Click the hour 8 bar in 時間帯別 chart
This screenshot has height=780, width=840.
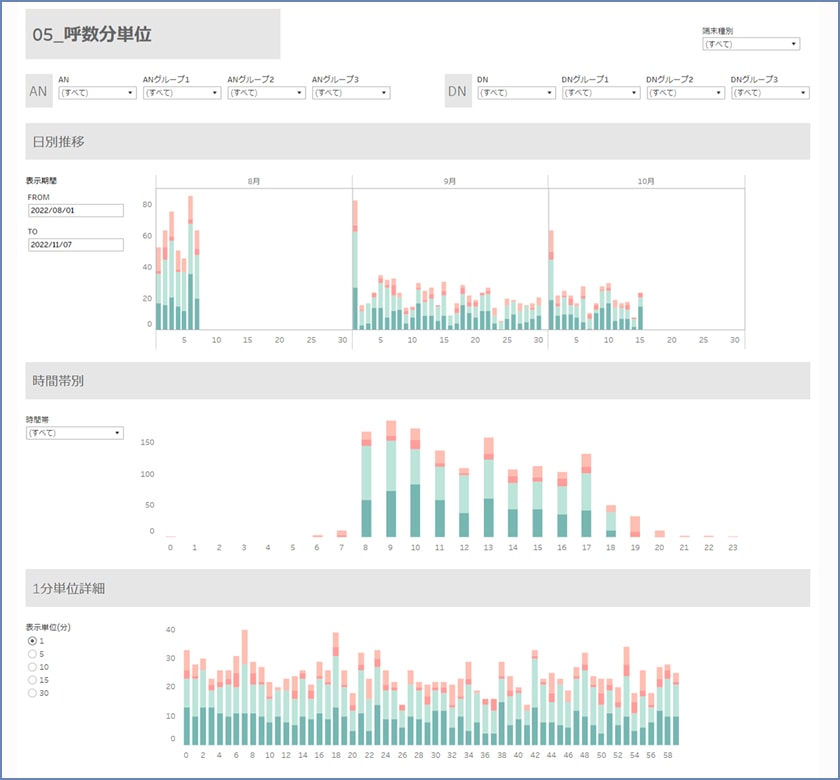click(366, 484)
